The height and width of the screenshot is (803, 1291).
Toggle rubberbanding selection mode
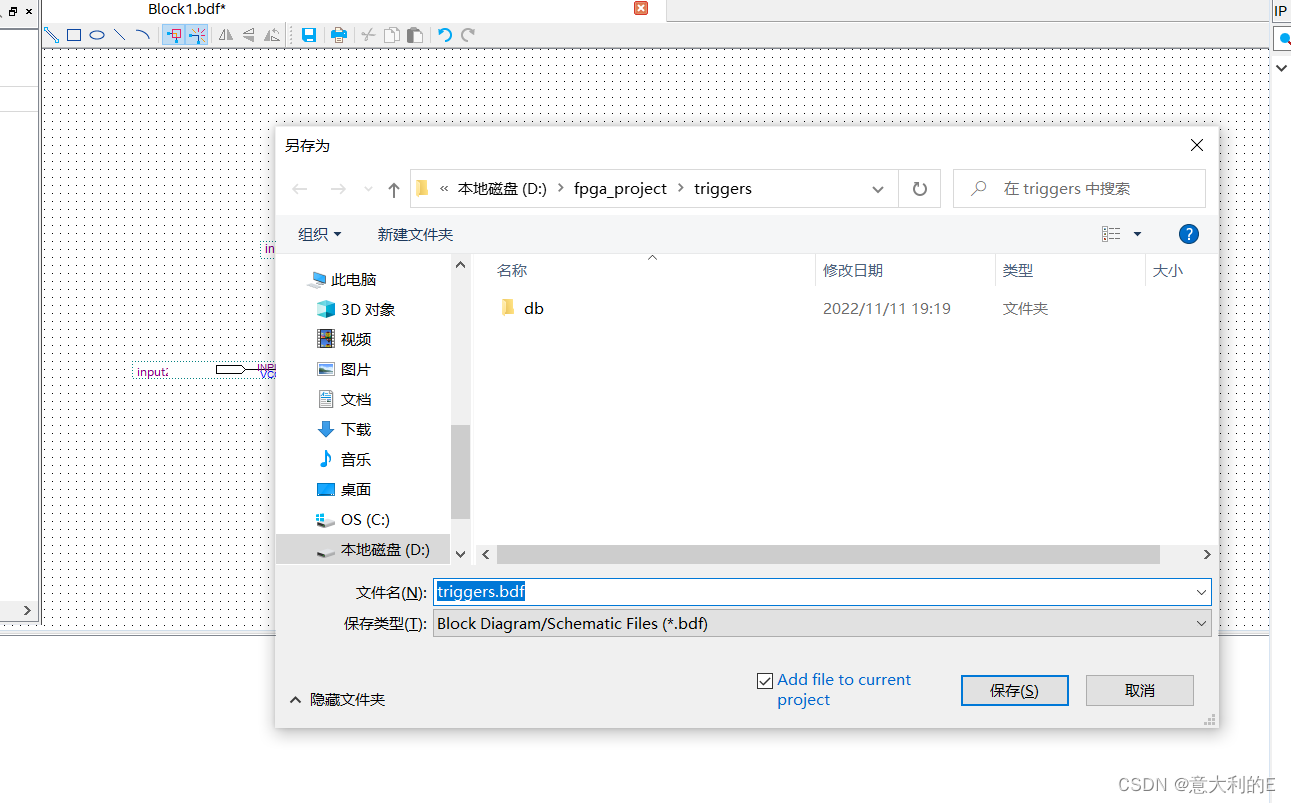pos(173,35)
